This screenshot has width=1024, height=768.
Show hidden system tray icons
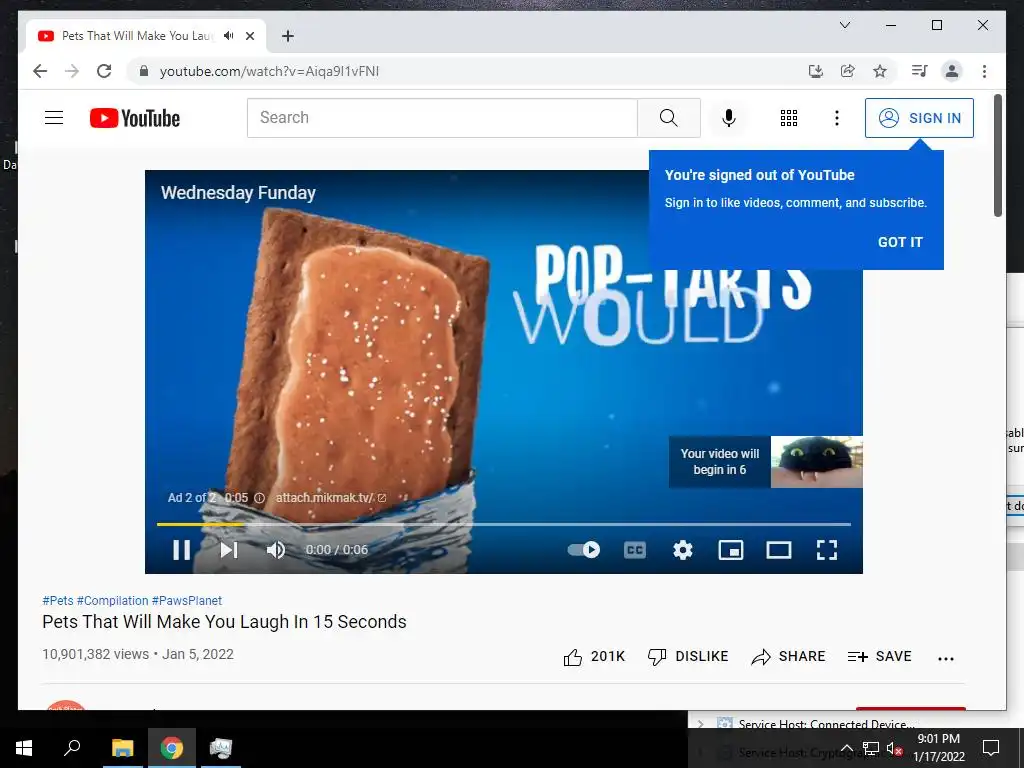pos(846,748)
